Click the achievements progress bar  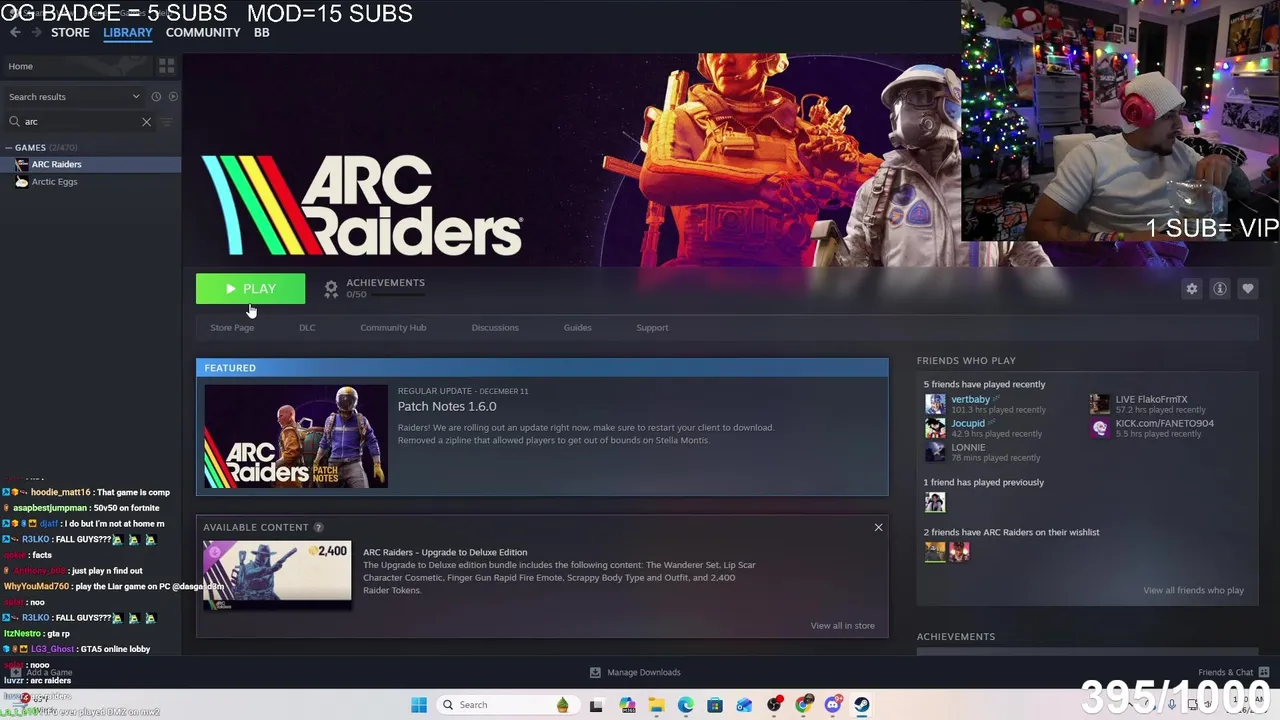point(396,296)
